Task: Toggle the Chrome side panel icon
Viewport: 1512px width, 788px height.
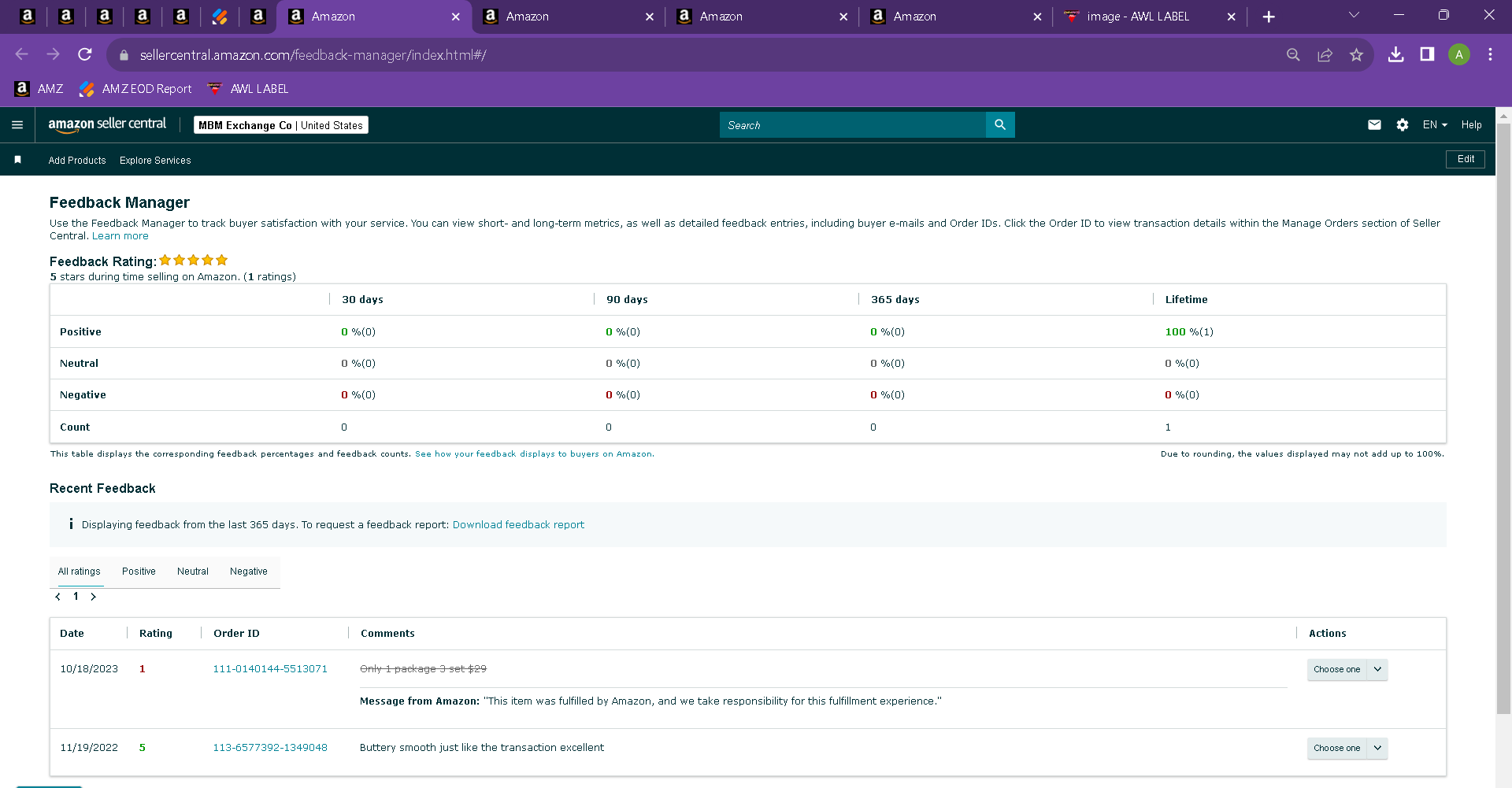Action: [x=1427, y=54]
